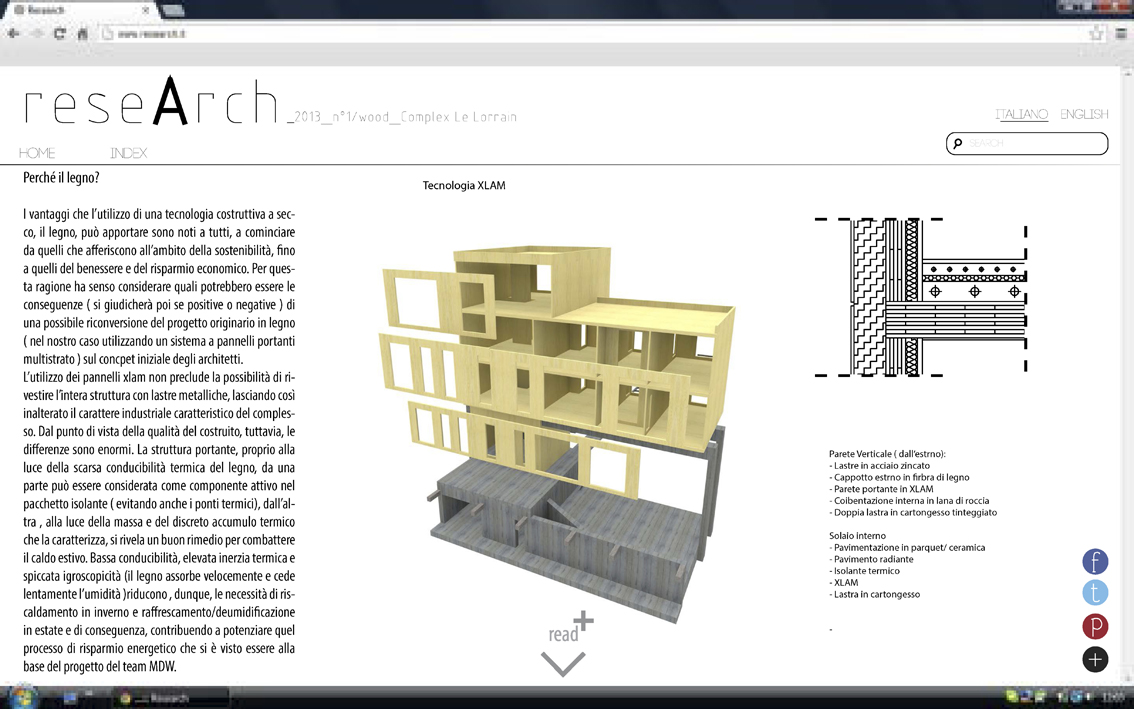The height and width of the screenshot is (709, 1134).
Task: Click the "read +" expander
Action: click(570, 629)
